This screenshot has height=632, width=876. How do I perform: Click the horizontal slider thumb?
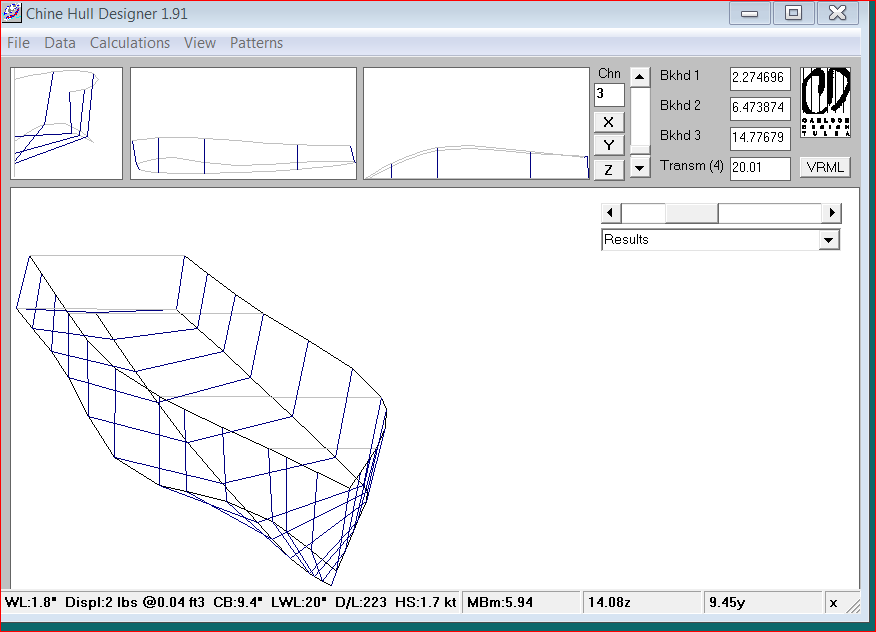point(691,213)
